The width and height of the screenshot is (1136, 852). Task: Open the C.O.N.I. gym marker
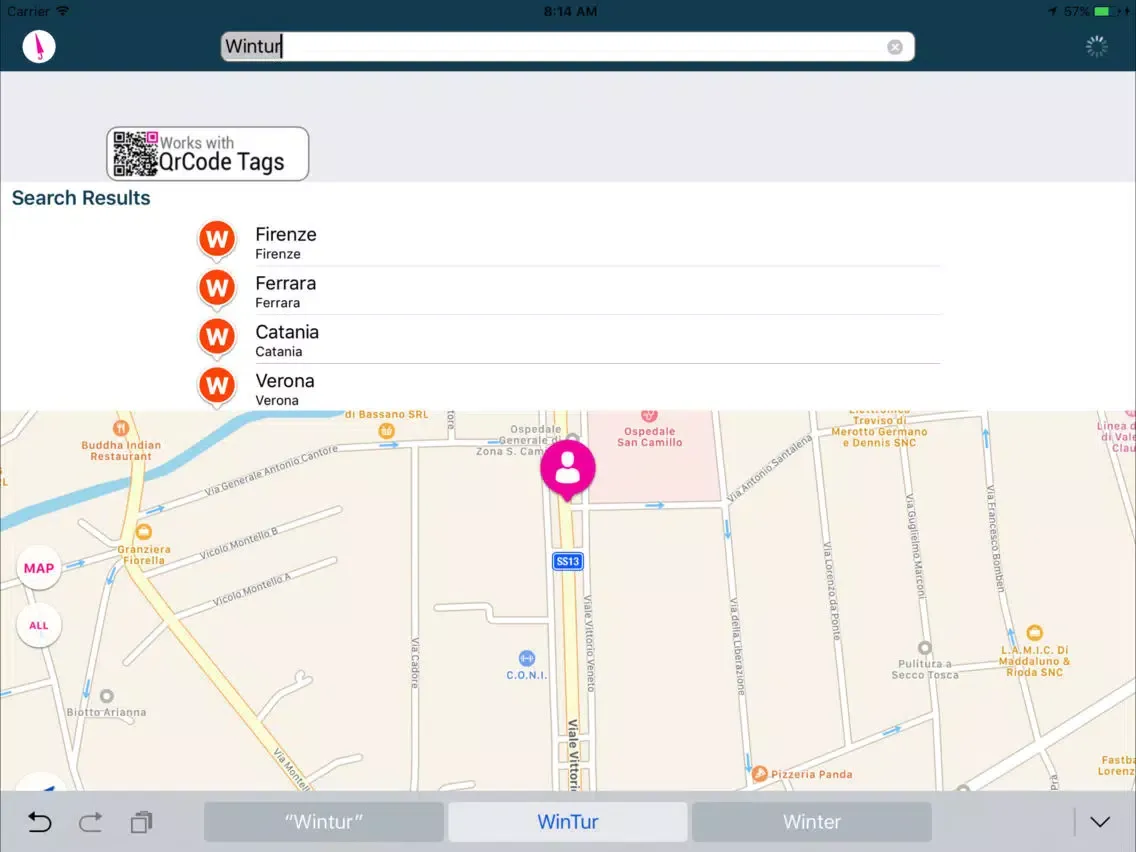tap(527, 658)
